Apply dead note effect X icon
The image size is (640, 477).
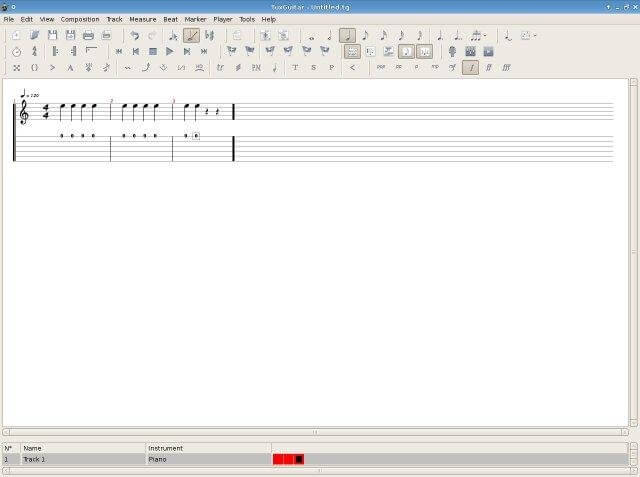tap(16, 68)
